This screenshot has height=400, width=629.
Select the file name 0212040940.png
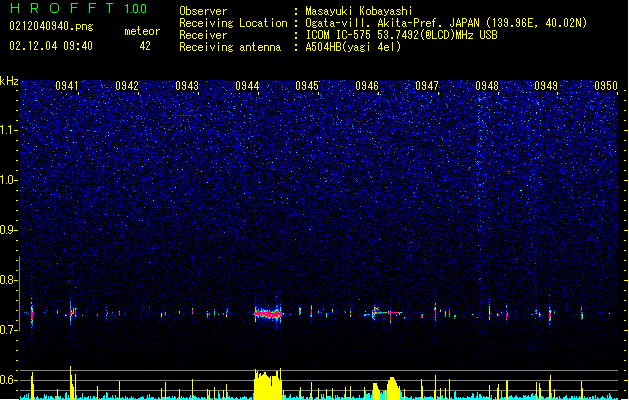(51, 26)
